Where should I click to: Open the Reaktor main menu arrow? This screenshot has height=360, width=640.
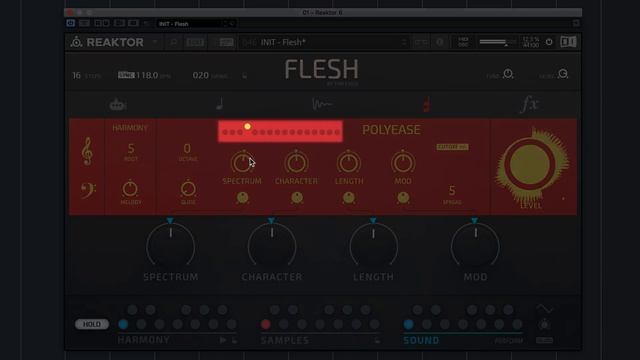tap(155, 42)
